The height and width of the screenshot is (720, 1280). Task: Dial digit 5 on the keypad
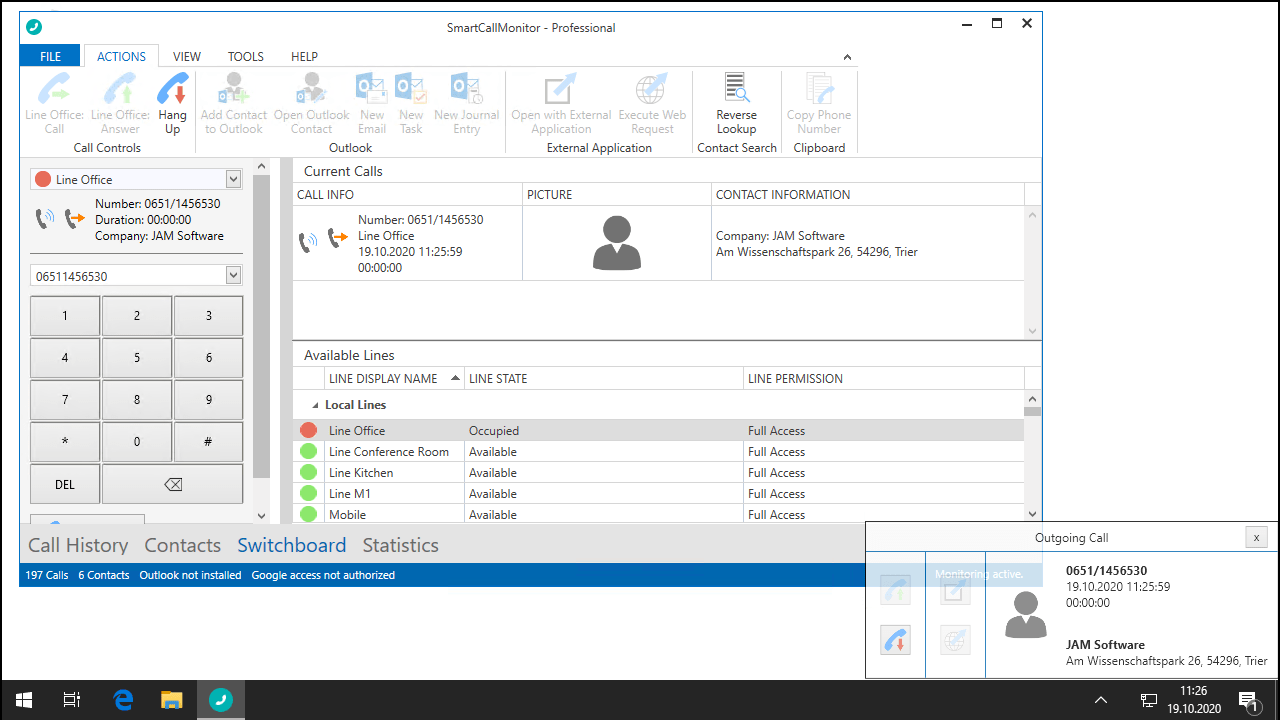(x=137, y=358)
